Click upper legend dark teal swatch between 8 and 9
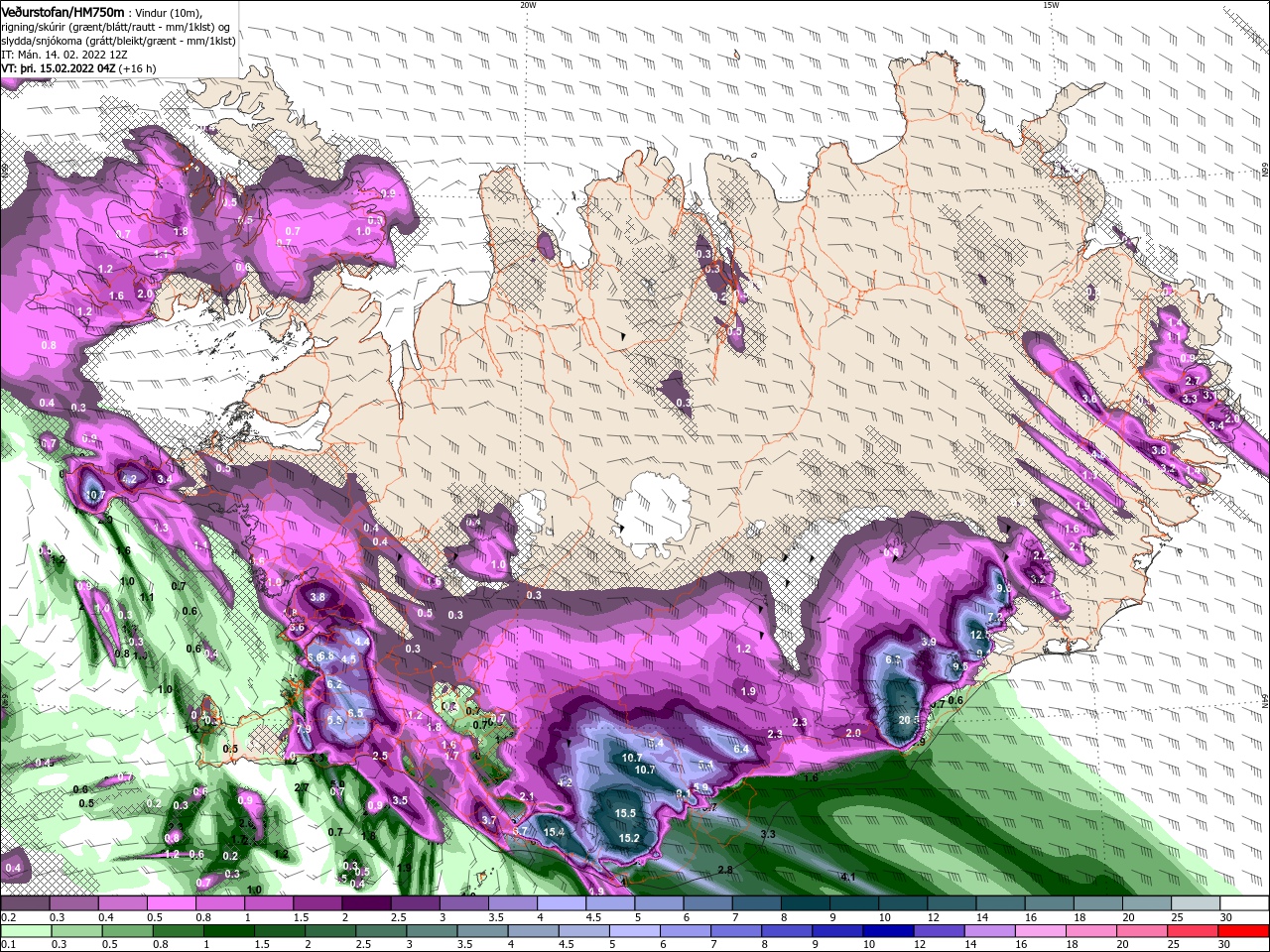Screen dimensions: 1270x952 [x=805, y=903]
